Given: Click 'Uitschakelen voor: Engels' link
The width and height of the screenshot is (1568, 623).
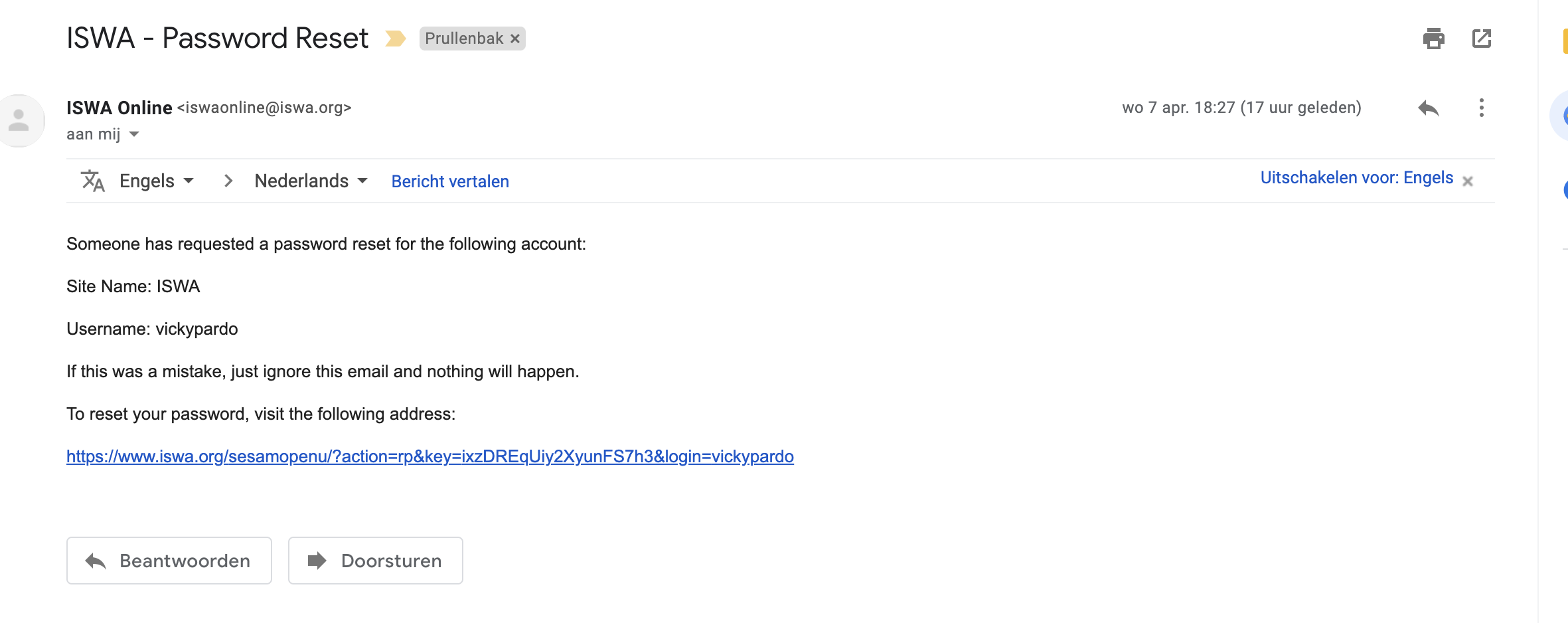Looking at the screenshot, I should point(1356,178).
